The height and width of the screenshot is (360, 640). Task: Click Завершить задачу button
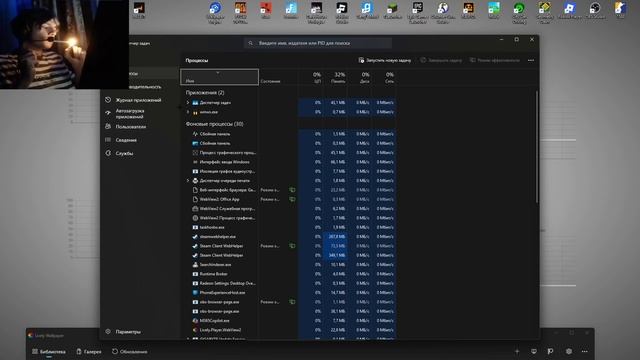click(x=441, y=60)
